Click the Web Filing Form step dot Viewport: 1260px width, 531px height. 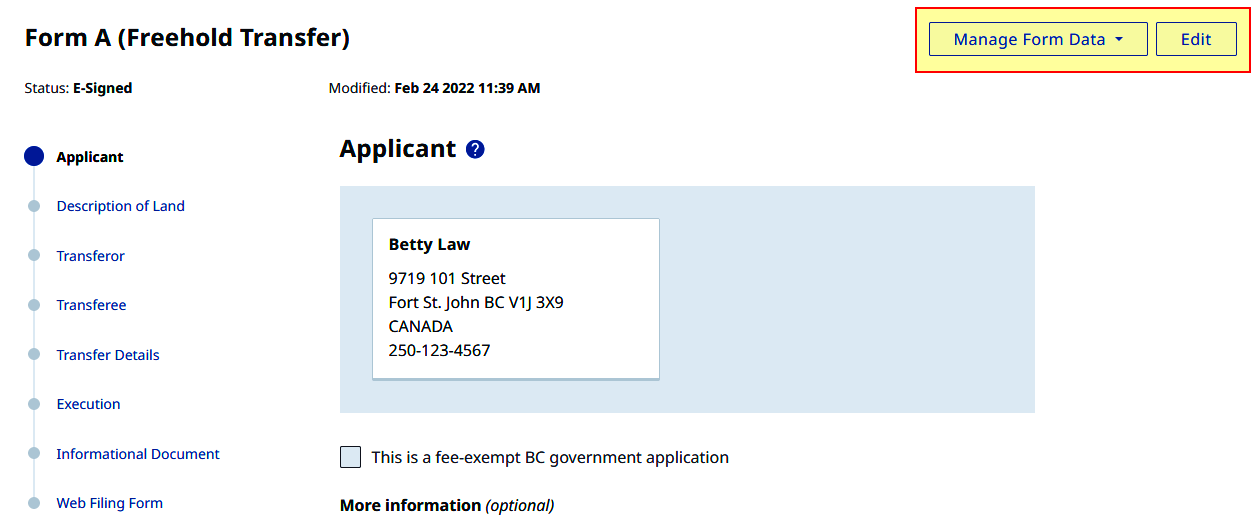(34, 503)
